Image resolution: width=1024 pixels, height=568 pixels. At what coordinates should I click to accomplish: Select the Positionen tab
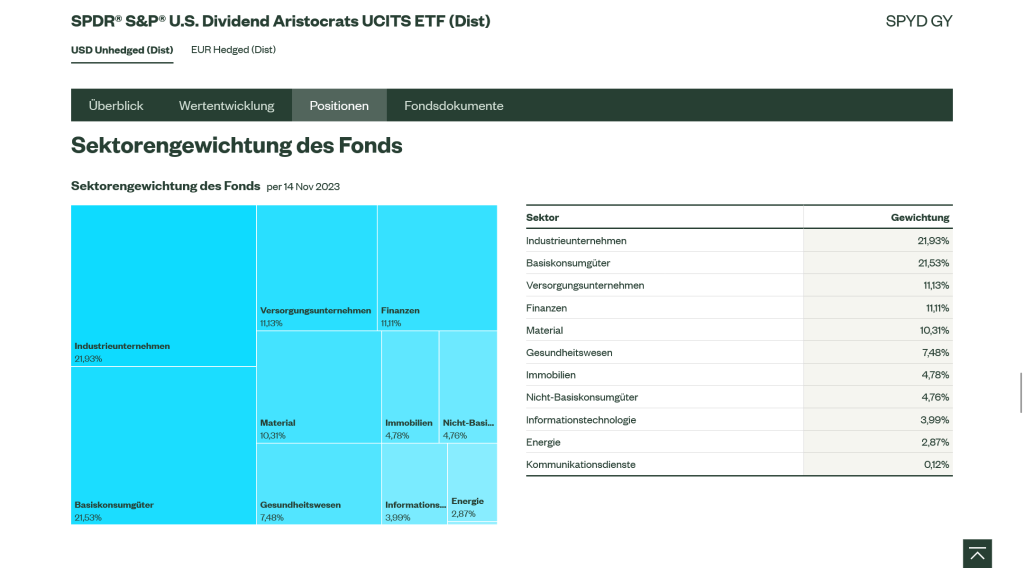[339, 105]
